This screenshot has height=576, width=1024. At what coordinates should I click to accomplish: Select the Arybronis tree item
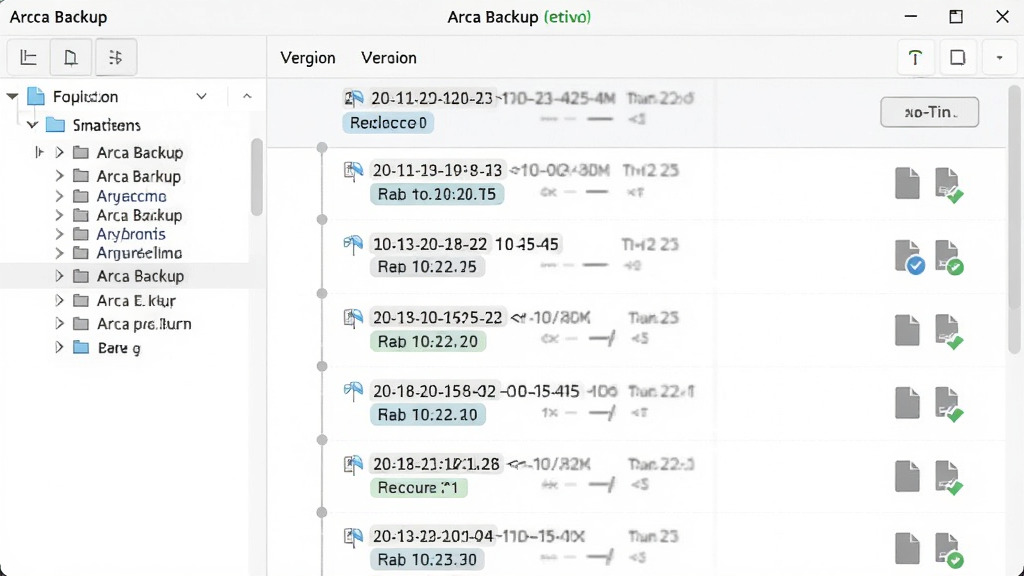pyautogui.click(x=131, y=234)
